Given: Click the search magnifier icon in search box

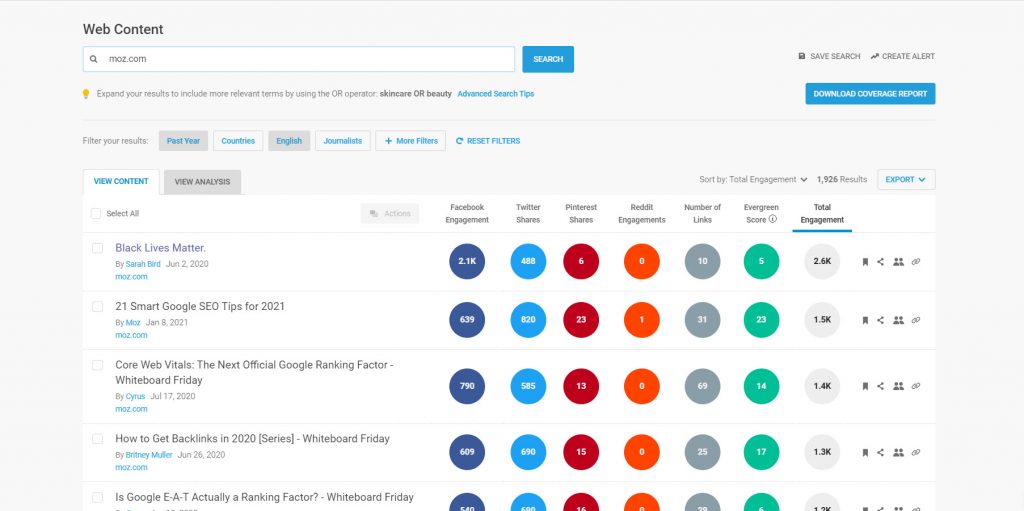Looking at the screenshot, I should click(93, 59).
